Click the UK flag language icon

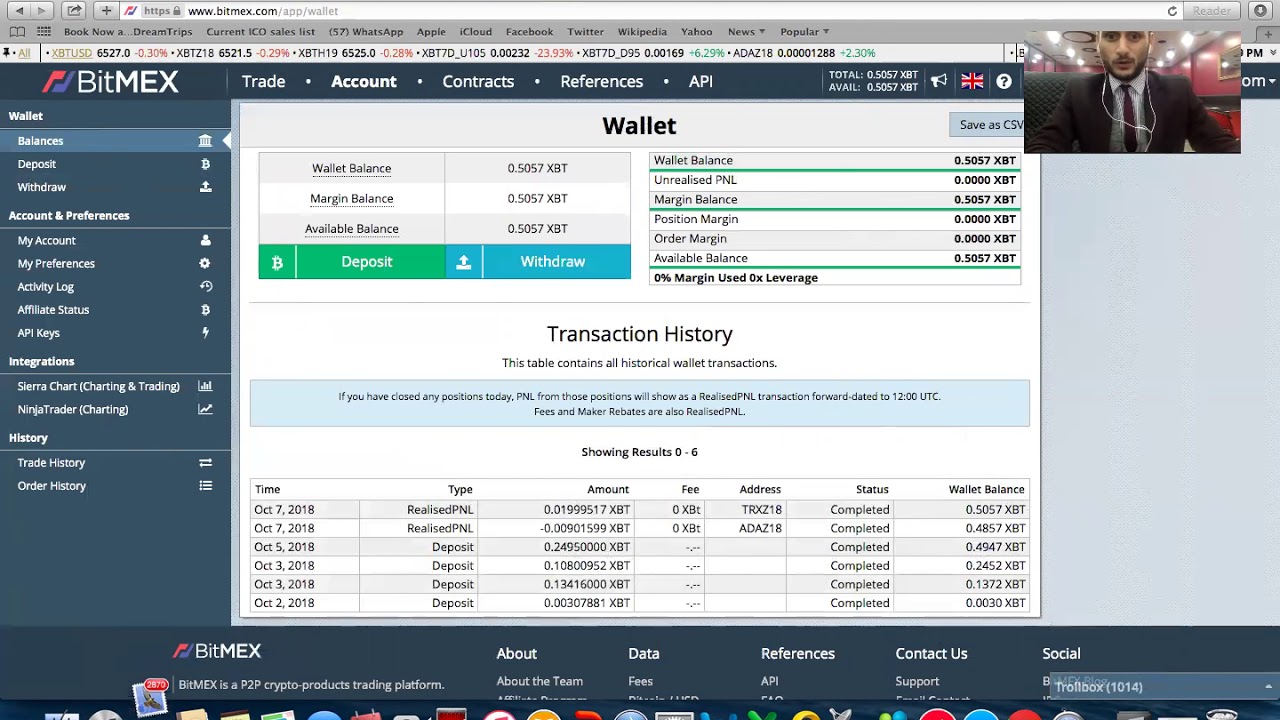click(972, 81)
